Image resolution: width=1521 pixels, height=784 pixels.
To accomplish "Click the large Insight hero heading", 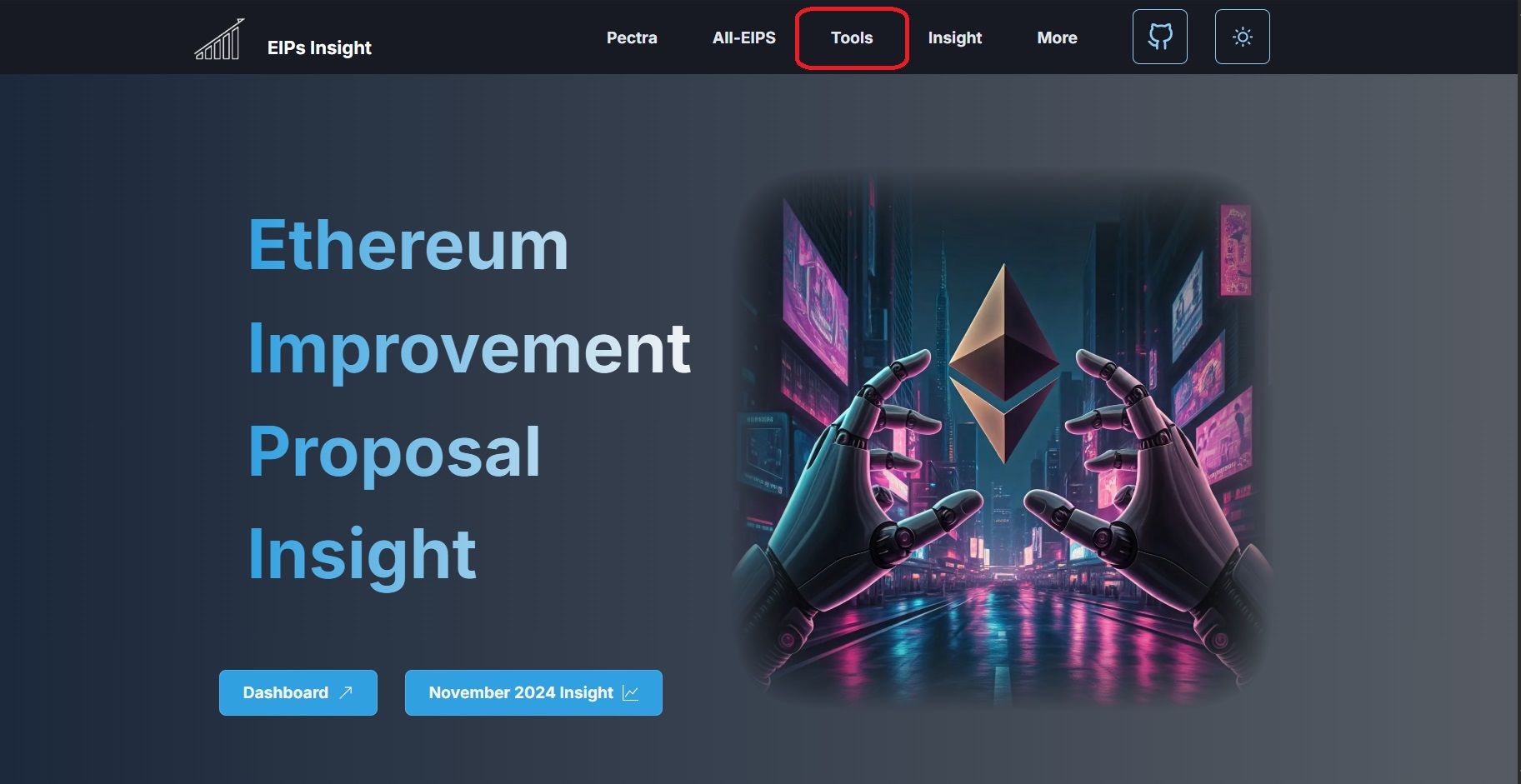I will click(363, 554).
